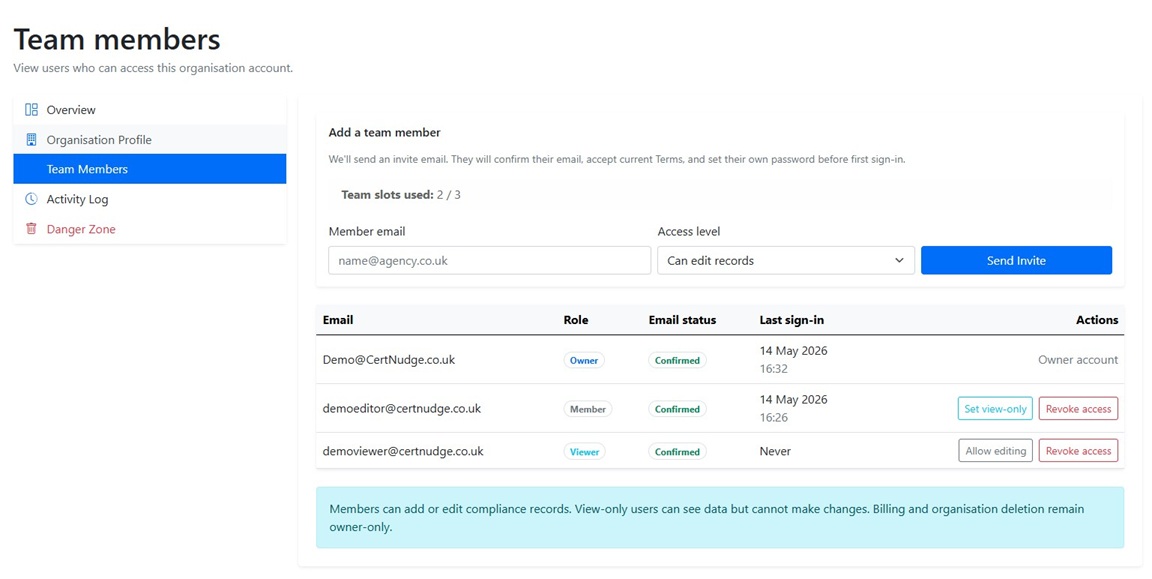Click the 'Team slots used: 2 / 3' text

[401, 195]
